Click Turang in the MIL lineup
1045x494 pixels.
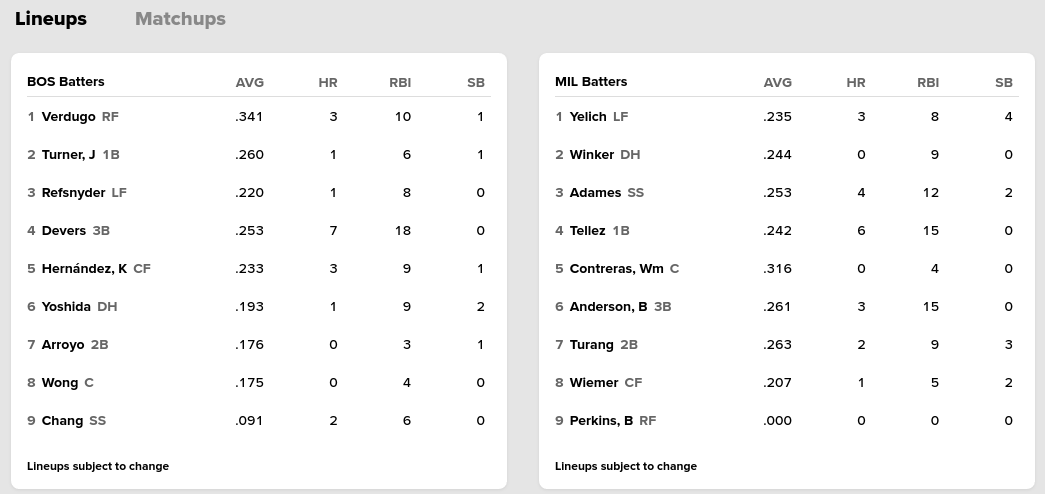pyautogui.click(x=591, y=345)
